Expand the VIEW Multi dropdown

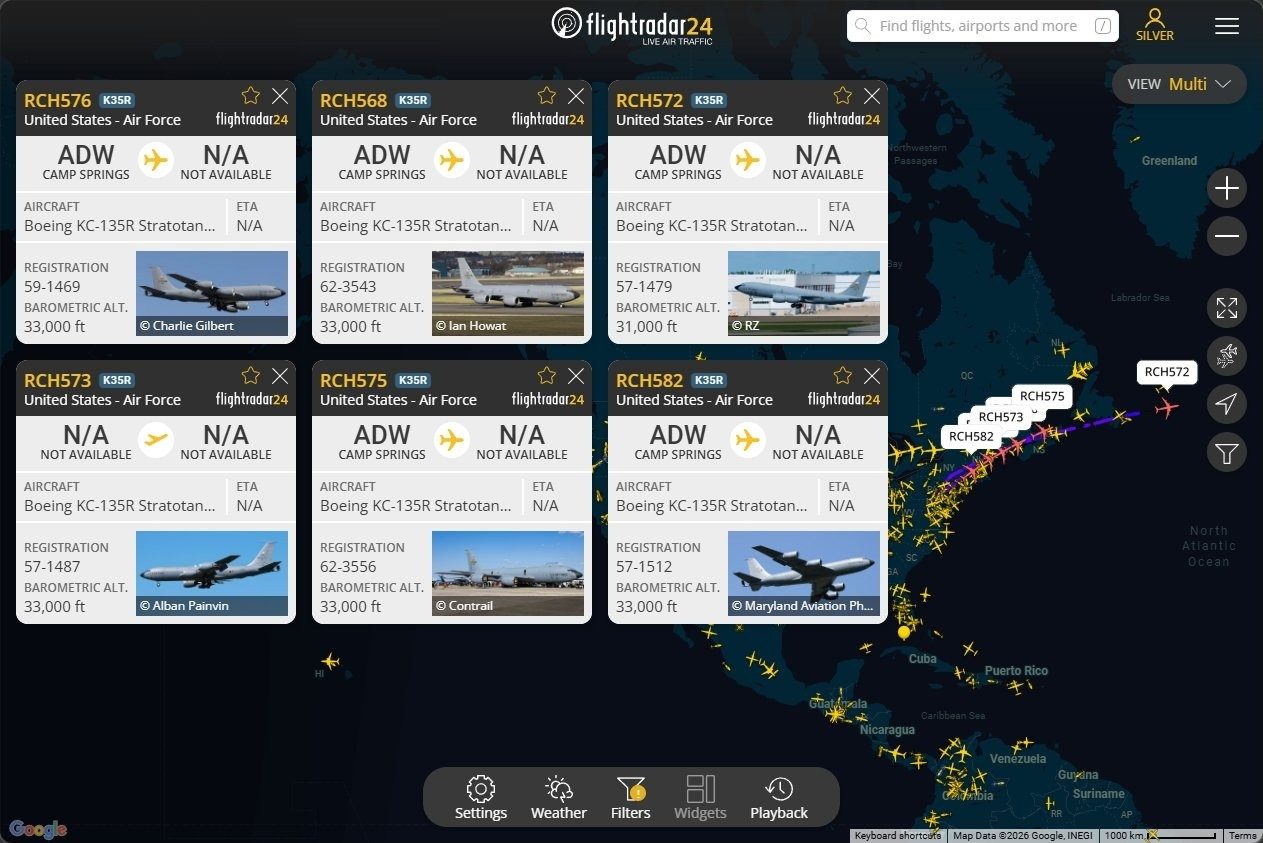click(1179, 84)
